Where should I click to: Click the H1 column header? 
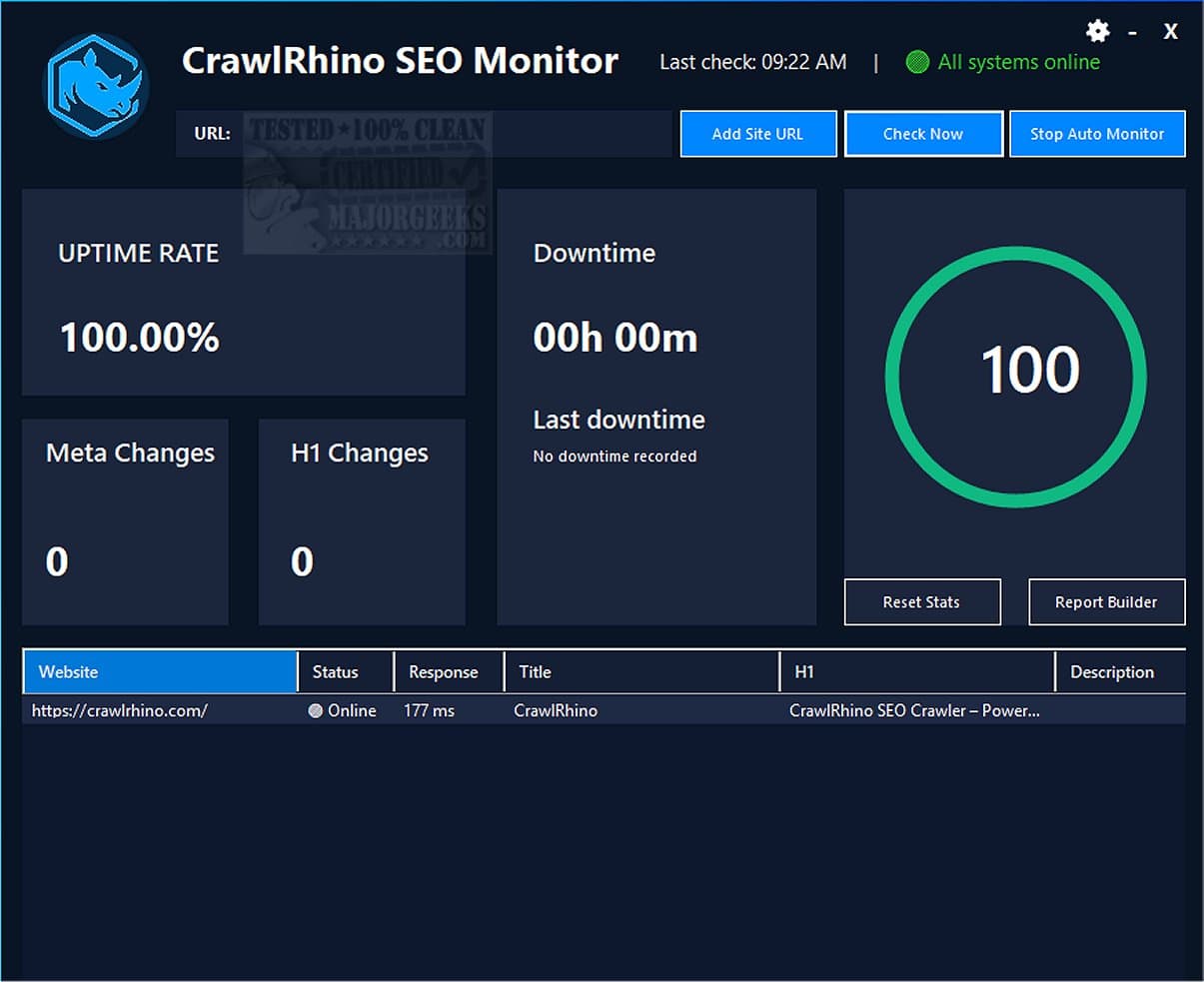[x=803, y=671]
